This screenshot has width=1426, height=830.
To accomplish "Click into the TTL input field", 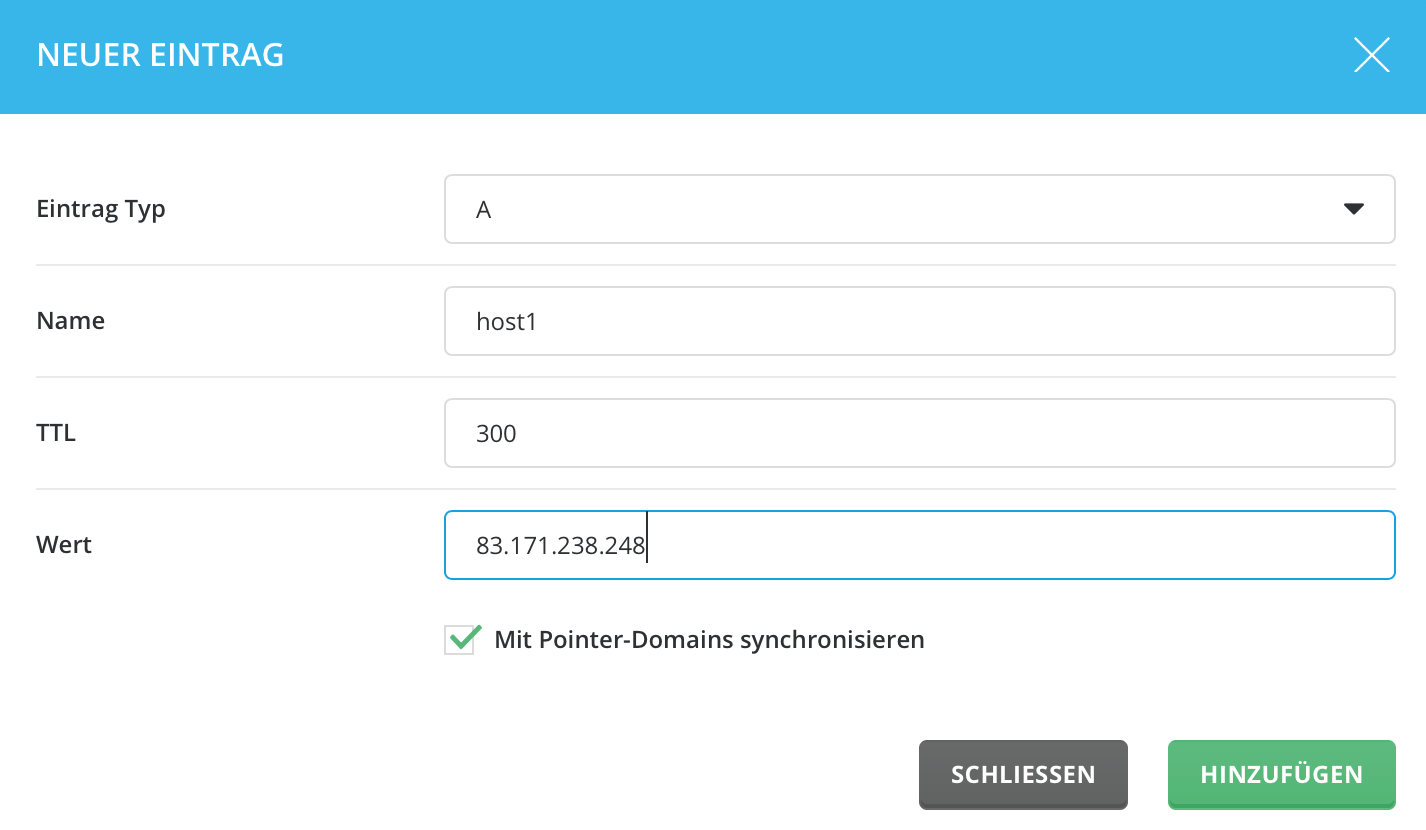I will point(919,433).
